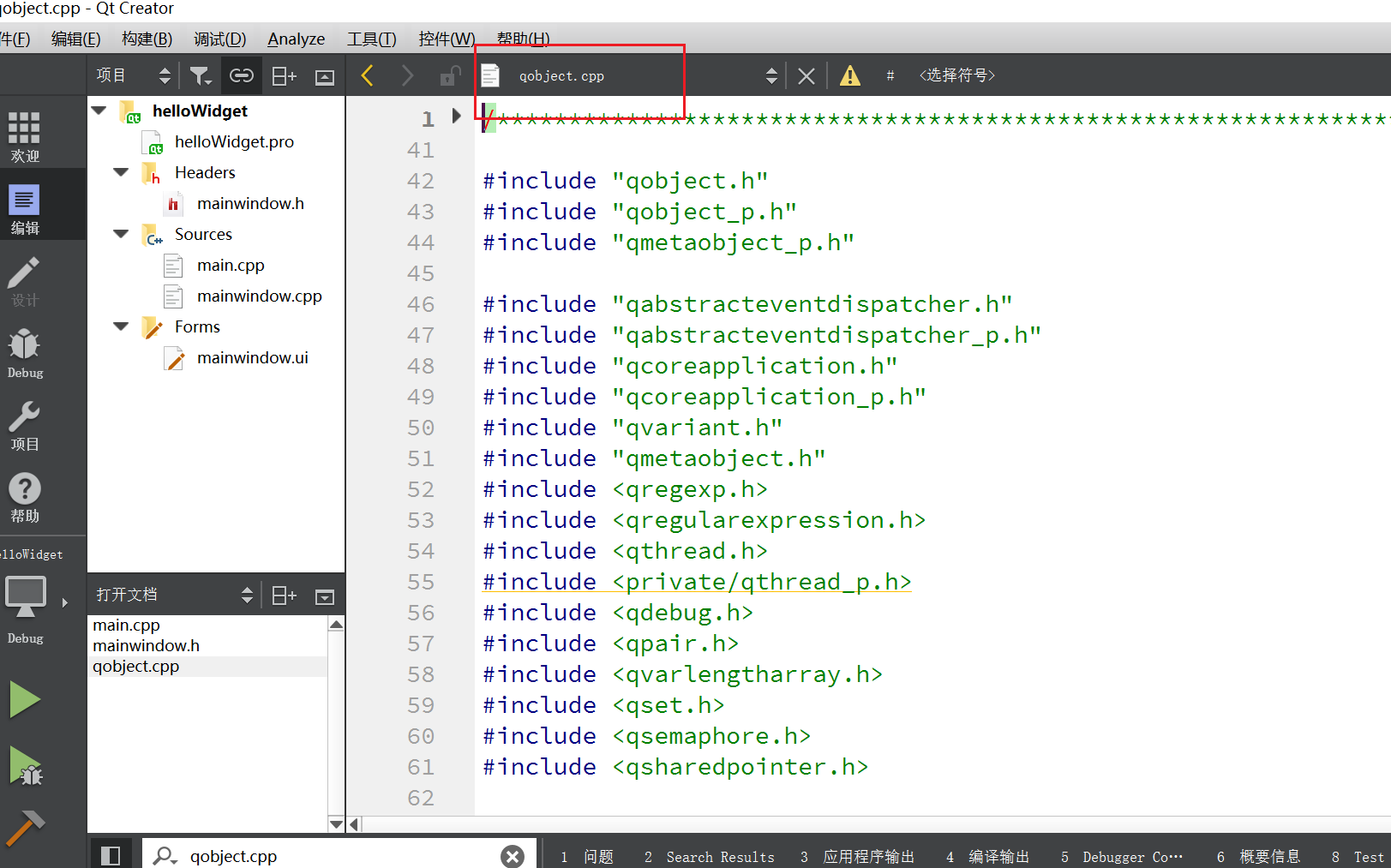This screenshot has height=868, width=1391.
Task: Open Help (帮助) mode
Action: point(25,496)
